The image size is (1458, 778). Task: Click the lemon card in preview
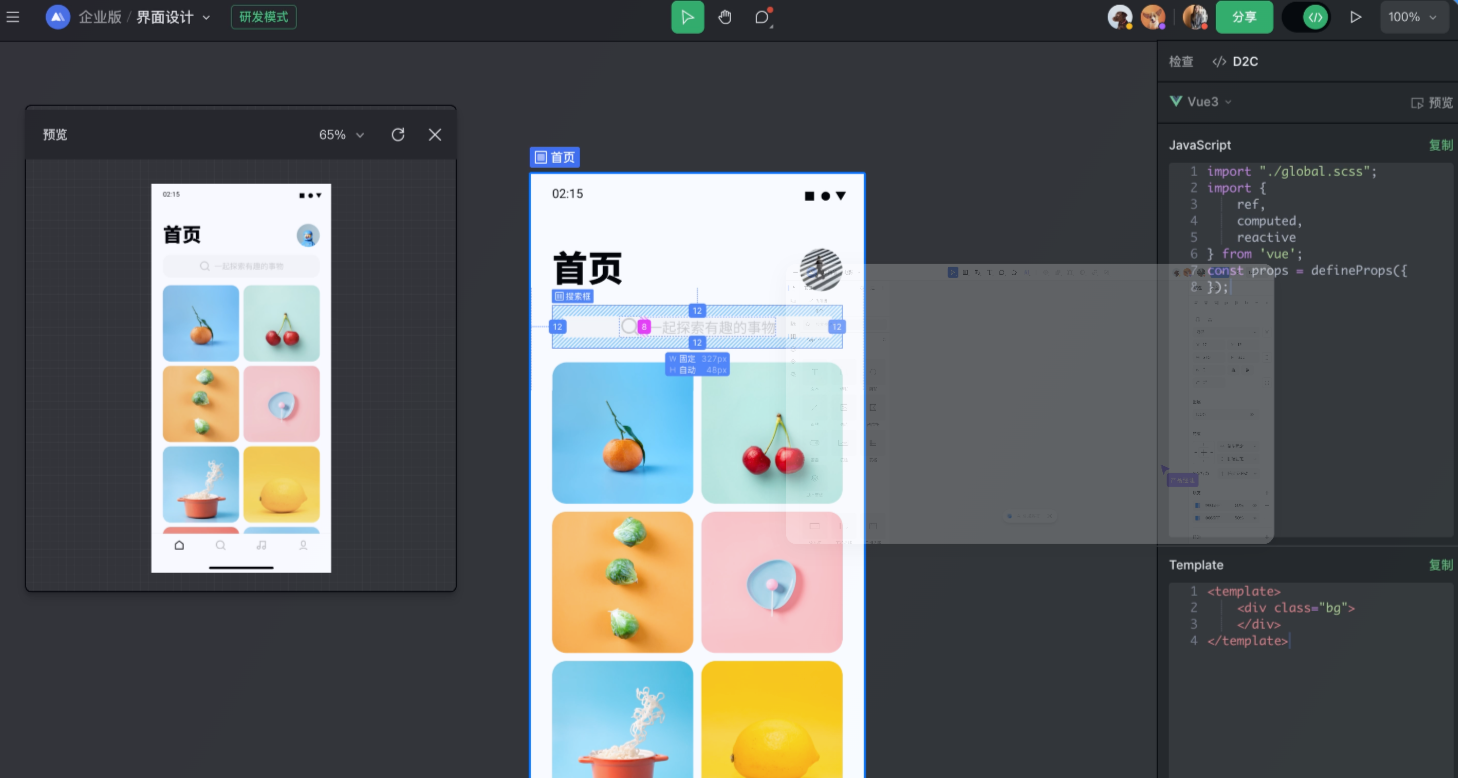point(282,484)
